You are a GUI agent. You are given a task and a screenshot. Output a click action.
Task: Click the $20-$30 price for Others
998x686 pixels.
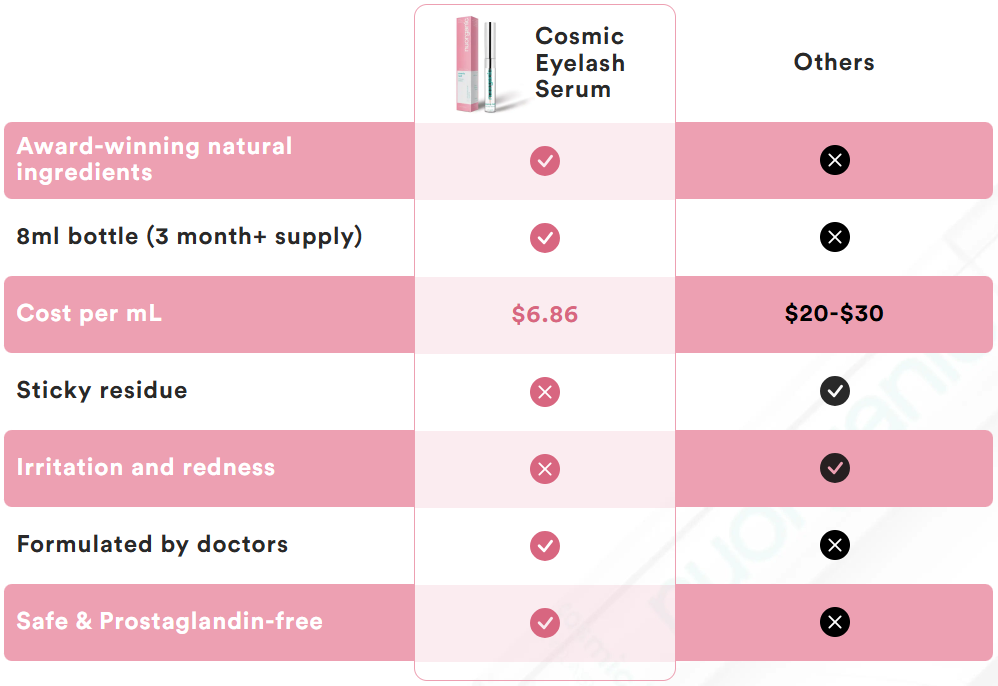[834, 314]
